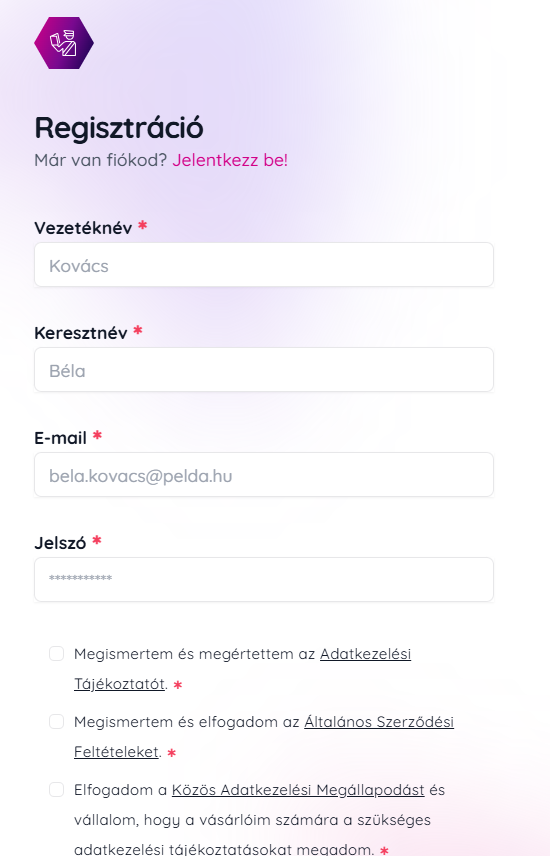550x856 pixels.
Task: Follow the Közös Adatkezelési Megállapodást link
Action: (x=298, y=790)
